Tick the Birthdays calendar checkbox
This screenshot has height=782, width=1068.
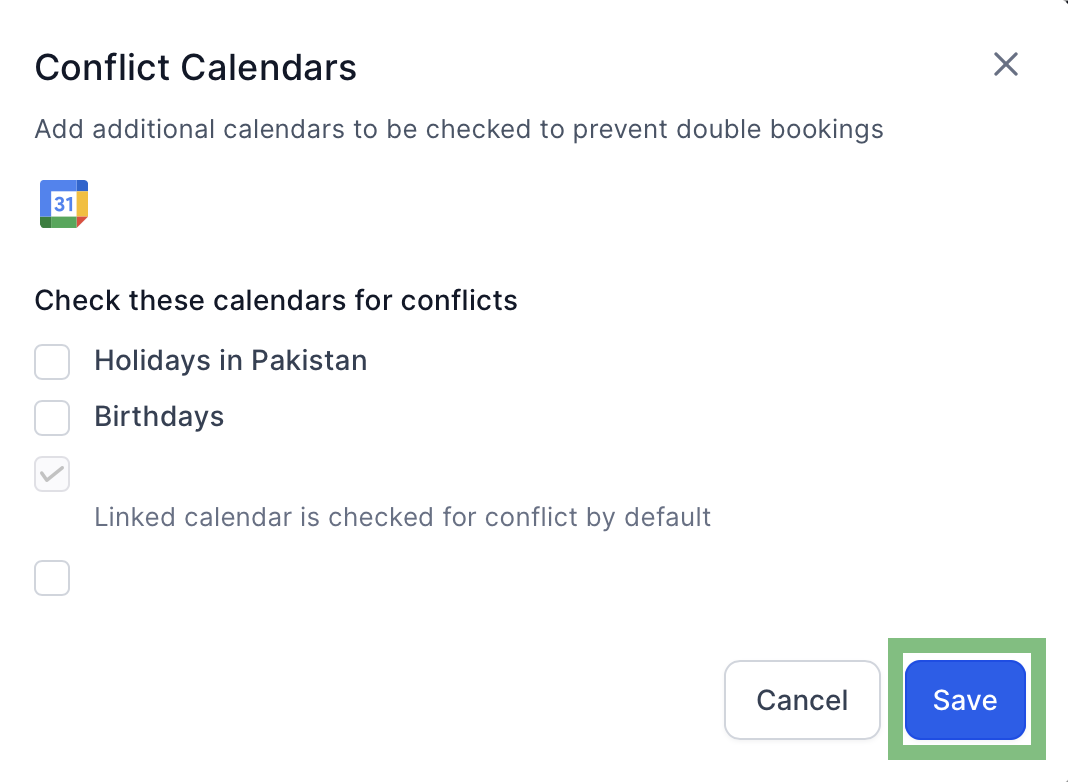click(x=52, y=418)
